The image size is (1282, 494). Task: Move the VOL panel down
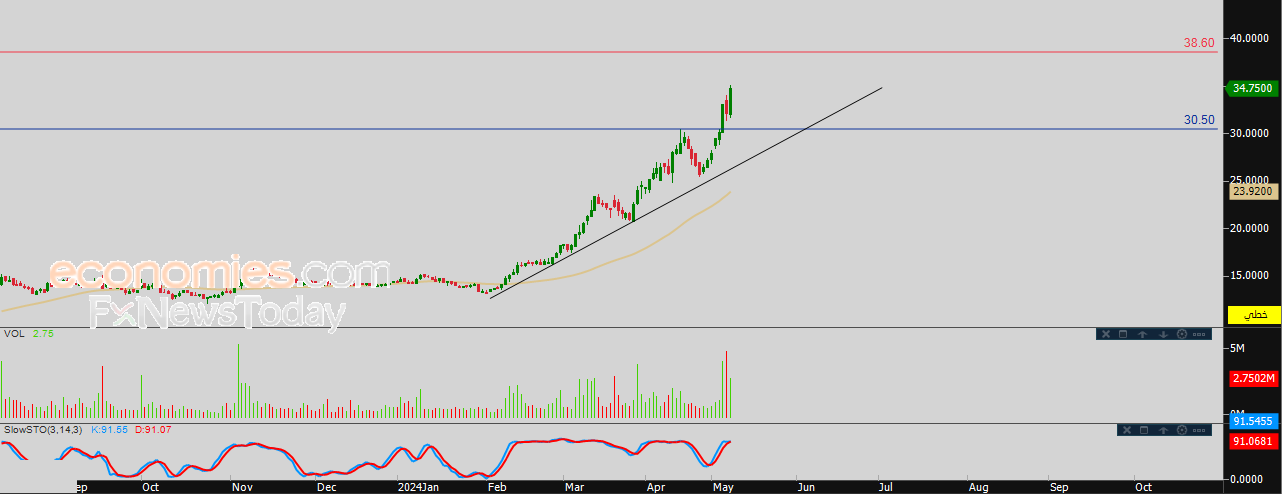point(1162,334)
